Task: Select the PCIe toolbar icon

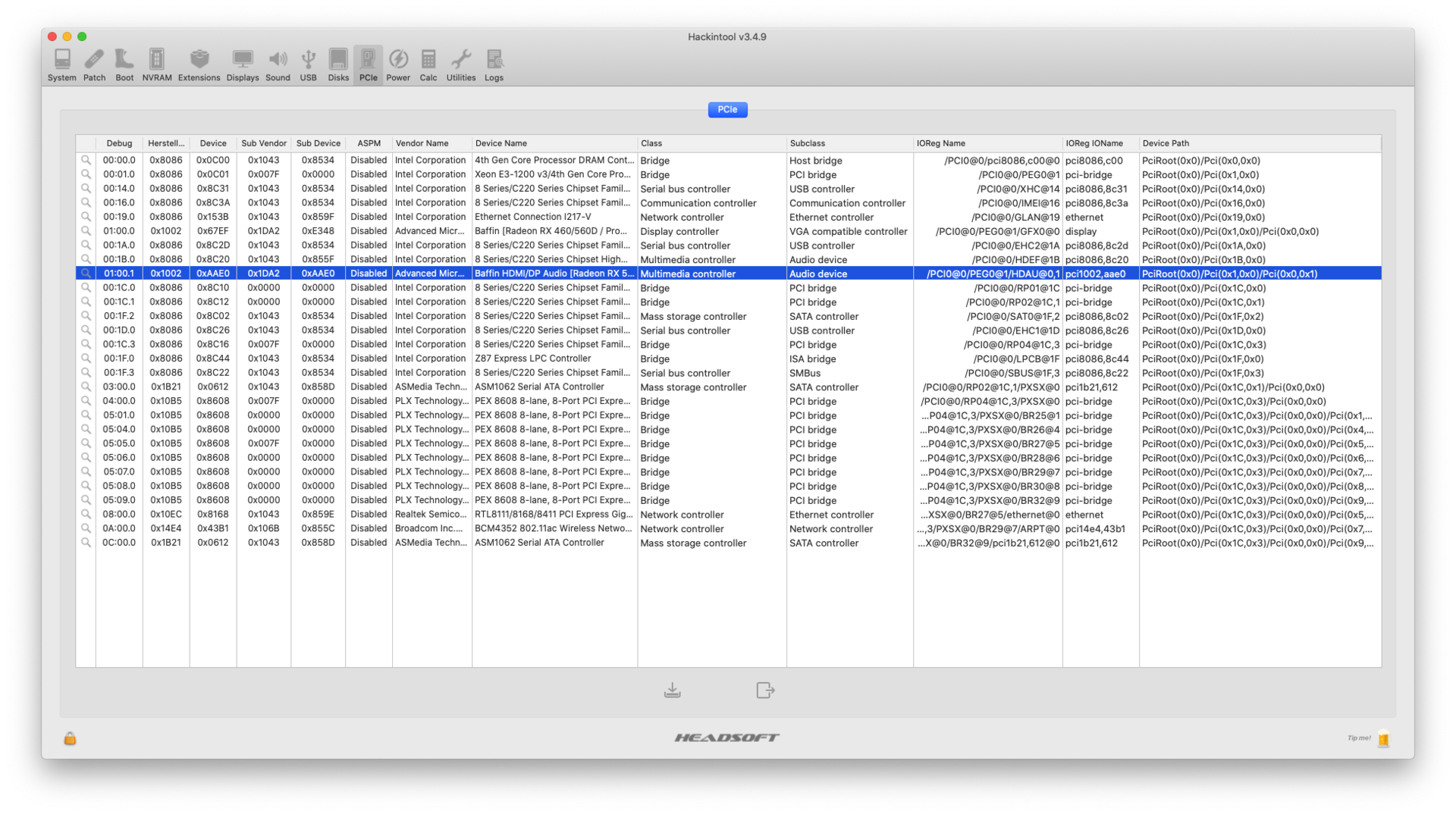Action: [368, 65]
